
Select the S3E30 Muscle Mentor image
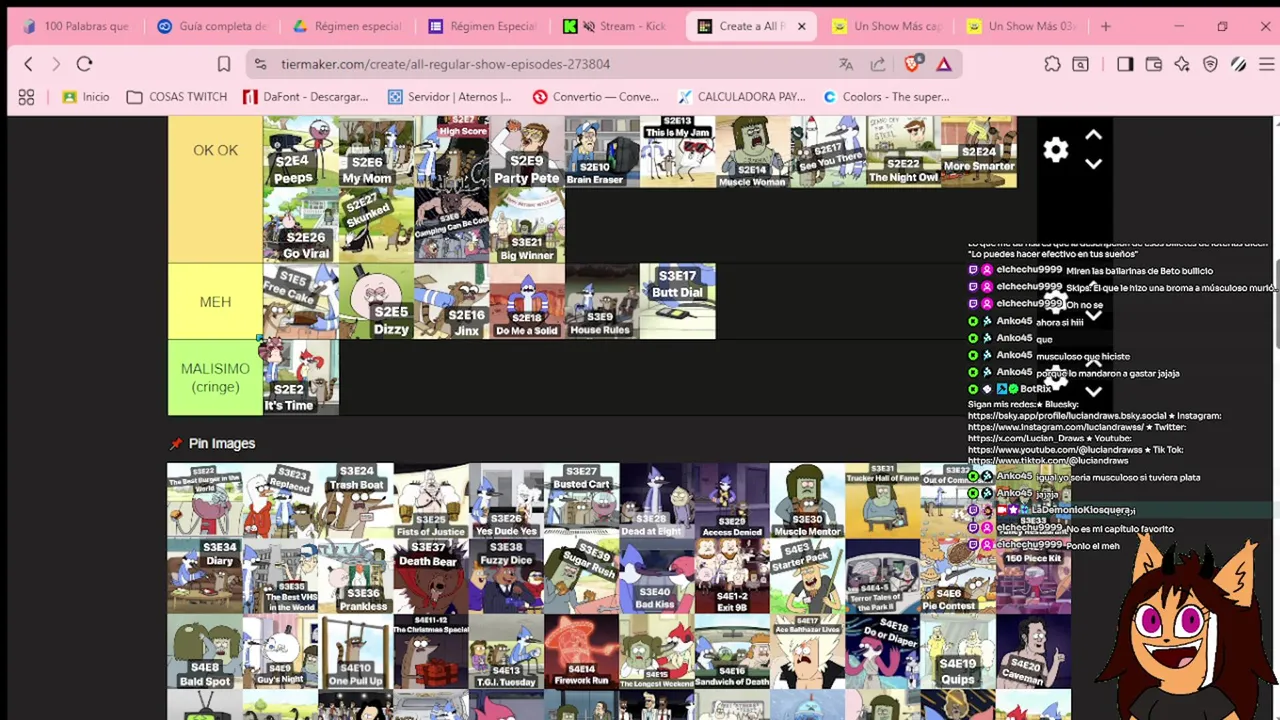point(808,500)
